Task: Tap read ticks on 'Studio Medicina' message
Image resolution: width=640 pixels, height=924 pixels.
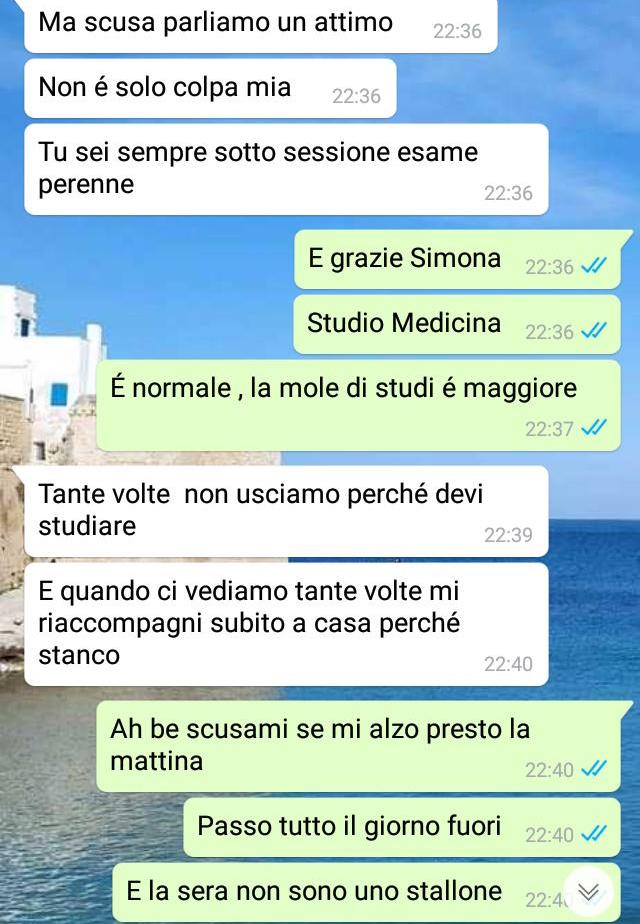Action: click(x=593, y=332)
